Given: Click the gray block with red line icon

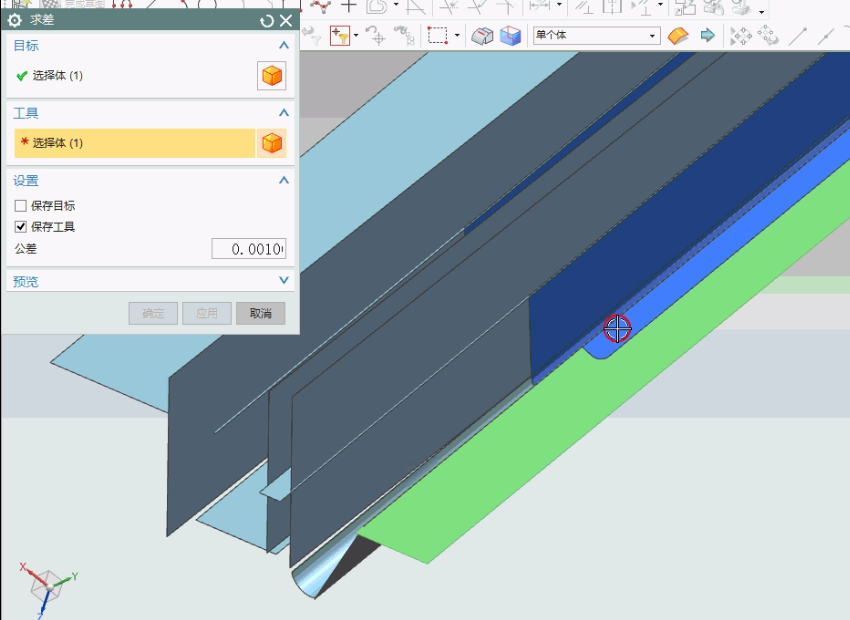Looking at the screenshot, I should pos(481,36).
